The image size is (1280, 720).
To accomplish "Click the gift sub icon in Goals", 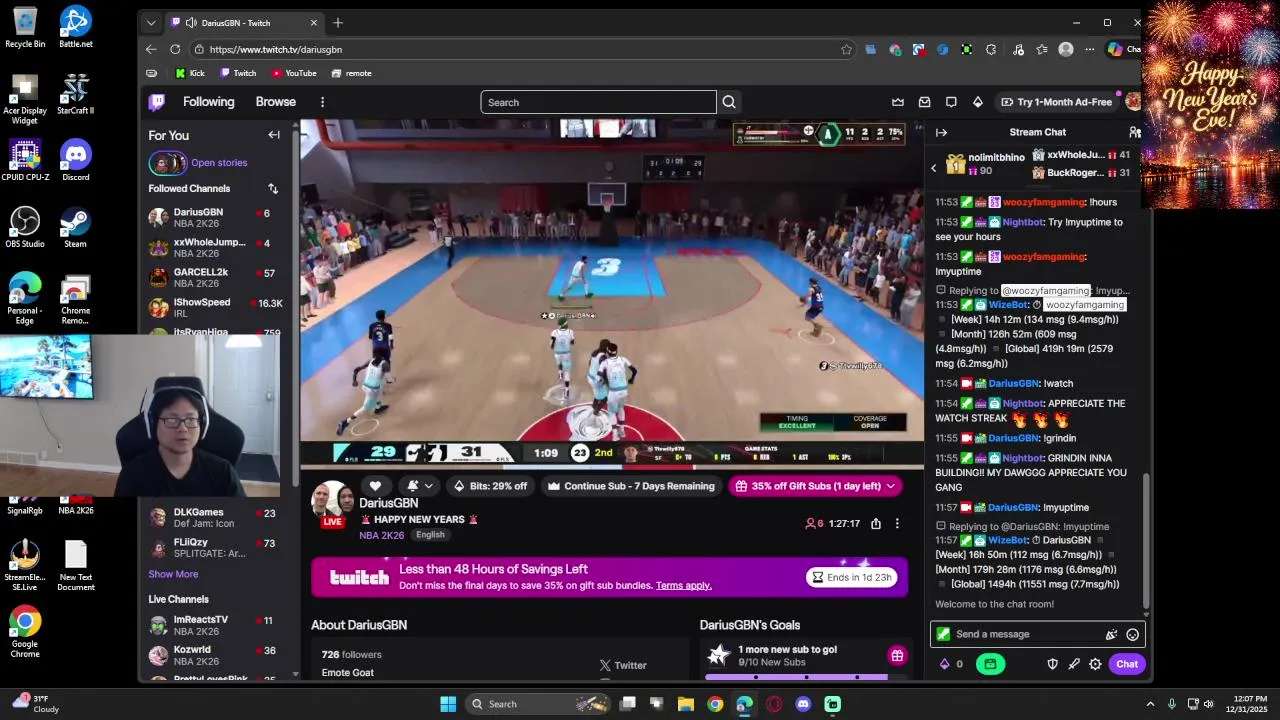I will pos(897,656).
